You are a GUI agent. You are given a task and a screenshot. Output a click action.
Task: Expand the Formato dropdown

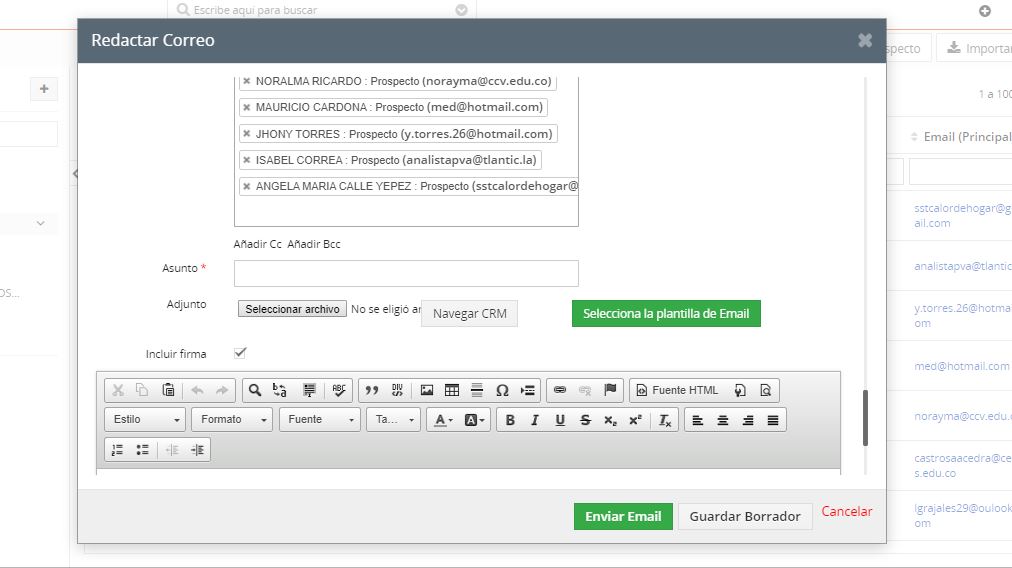pyautogui.click(x=234, y=420)
